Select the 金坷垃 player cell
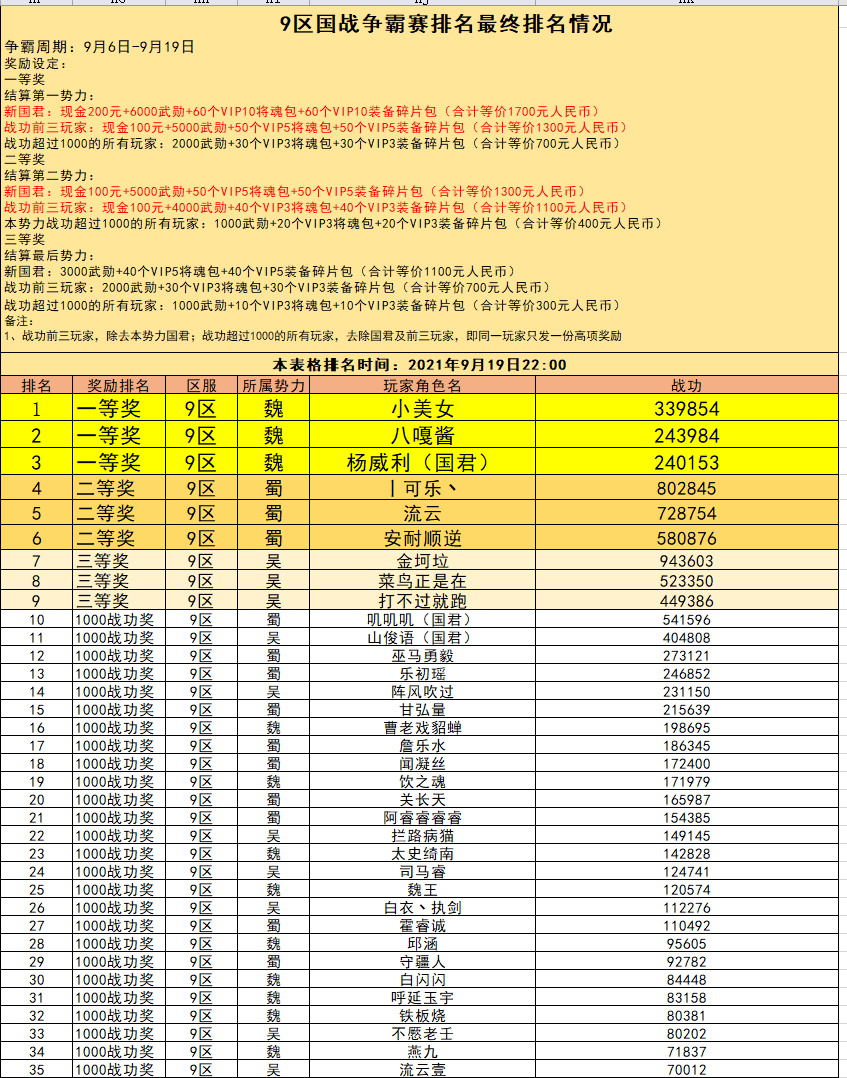 pos(422,561)
